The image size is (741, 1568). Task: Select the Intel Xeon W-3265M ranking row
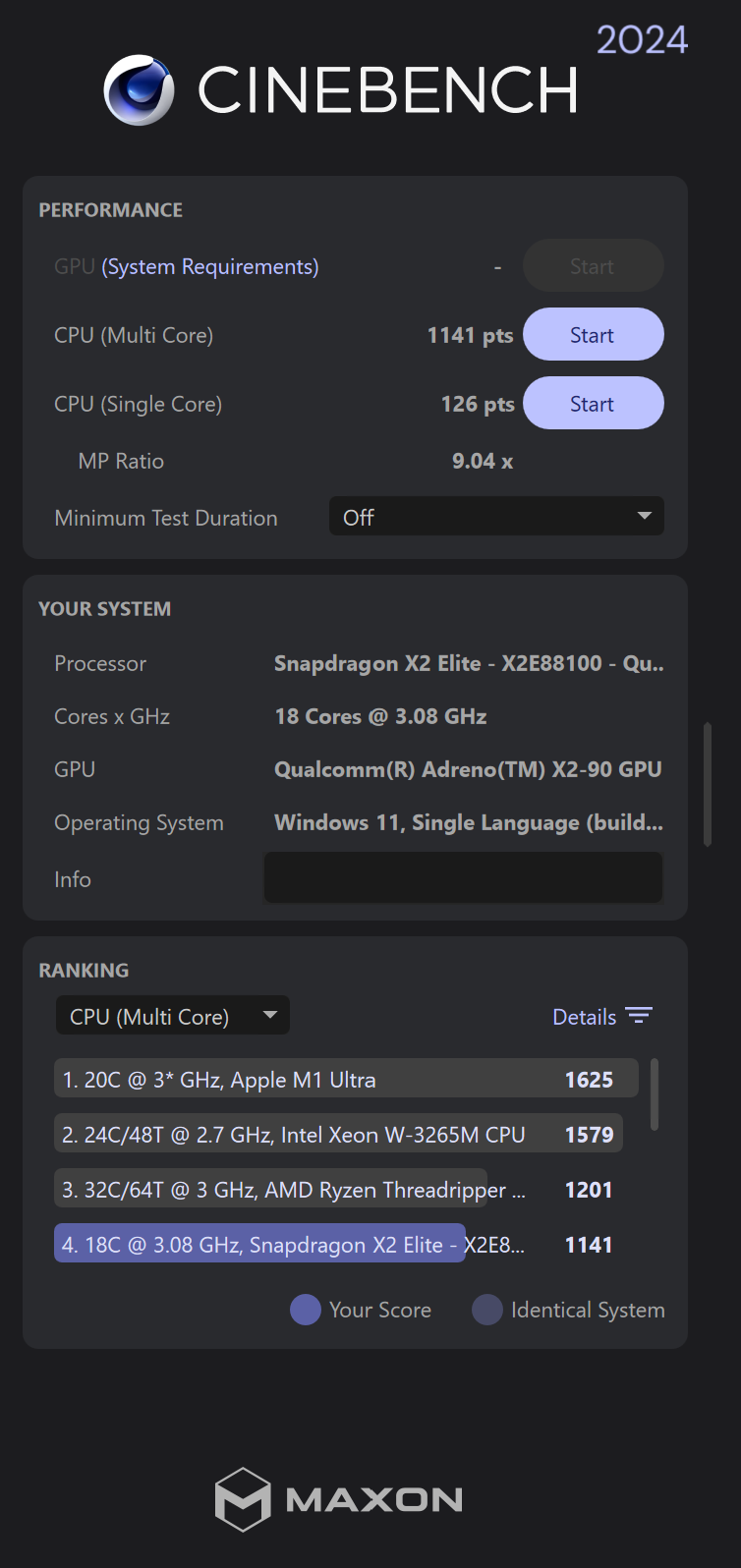[x=338, y=1134]
